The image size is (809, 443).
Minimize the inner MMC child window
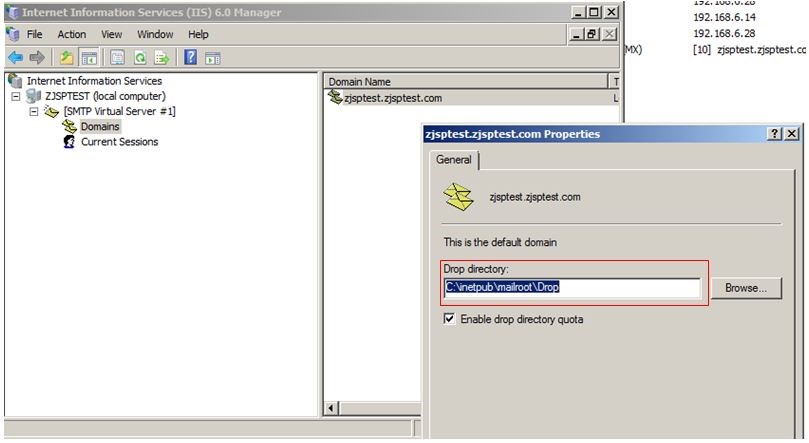click(x=577, y=34)
